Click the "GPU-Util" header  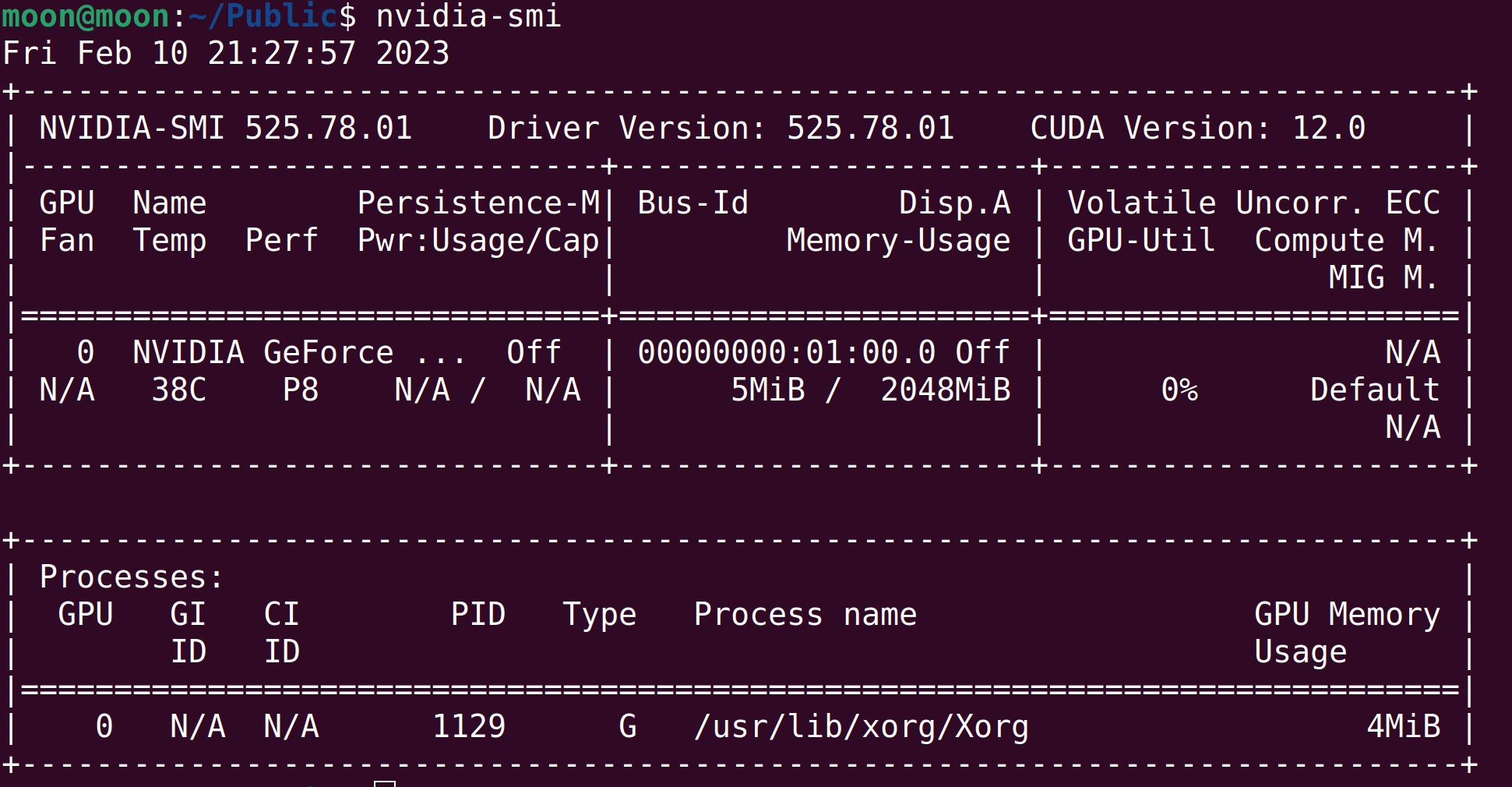point(1141,240)
